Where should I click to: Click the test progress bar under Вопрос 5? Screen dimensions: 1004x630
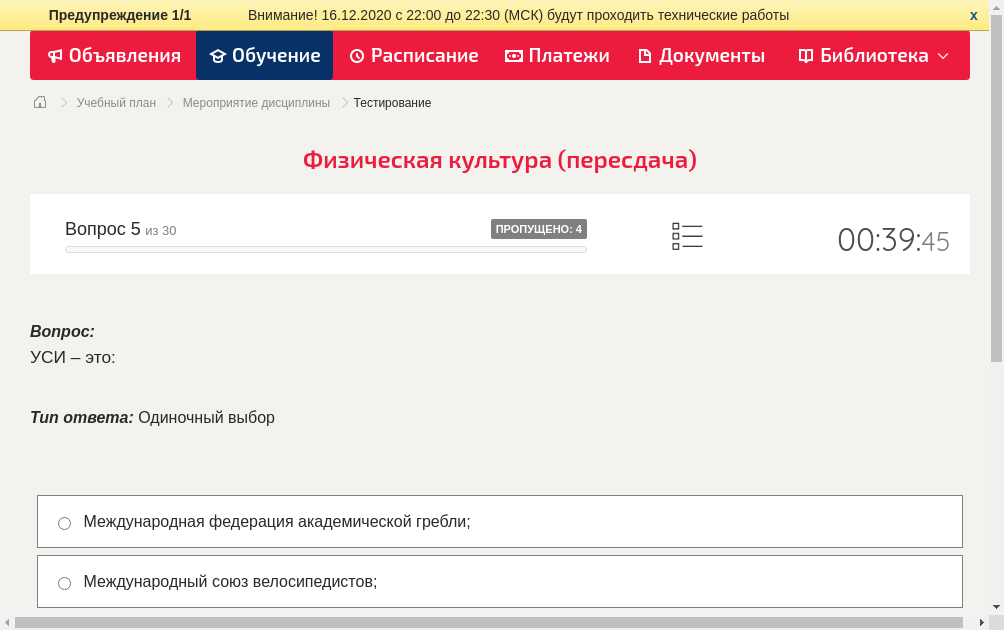[x=325, y=249]
